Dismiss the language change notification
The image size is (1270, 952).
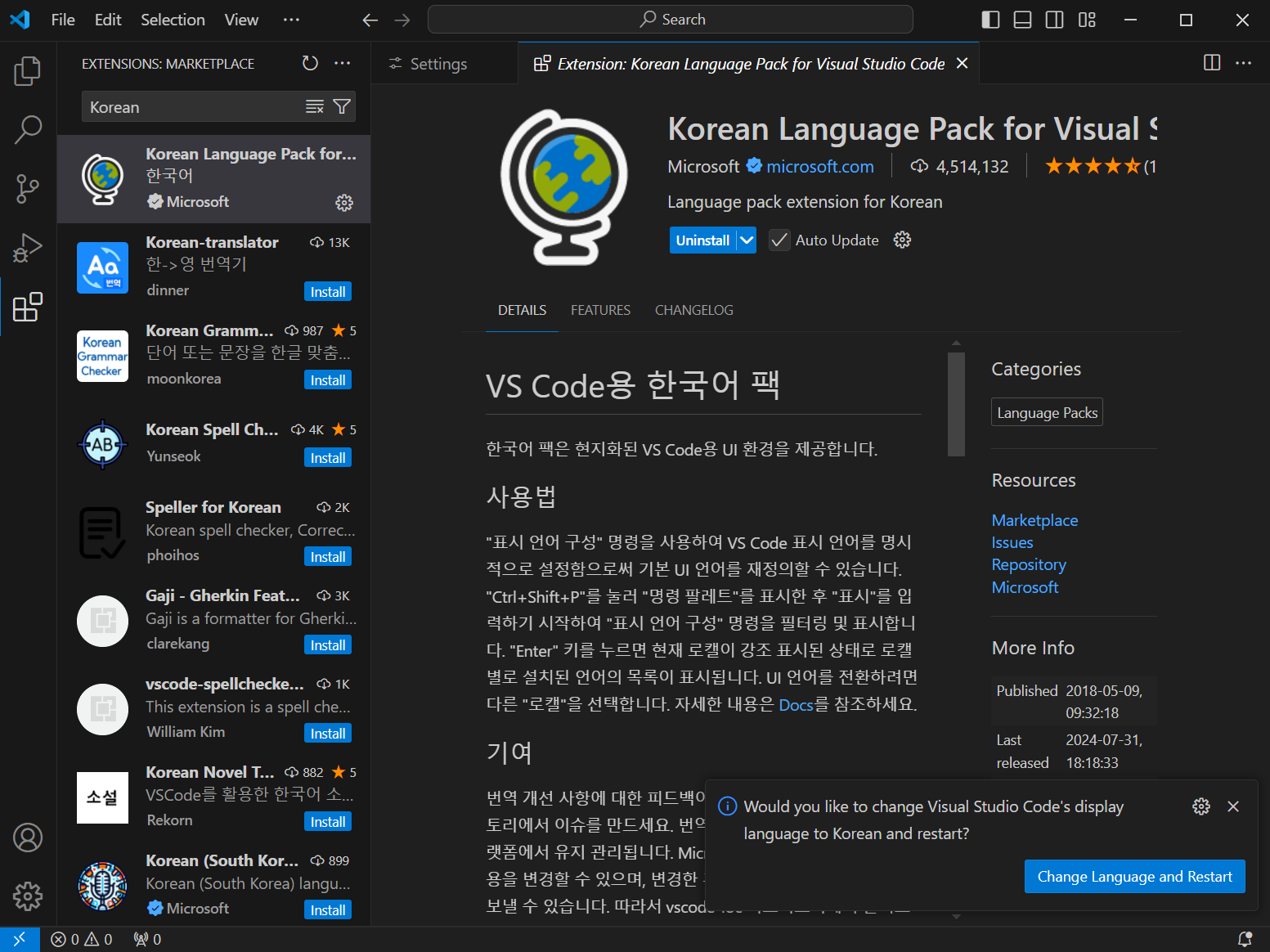(1233, 806)
